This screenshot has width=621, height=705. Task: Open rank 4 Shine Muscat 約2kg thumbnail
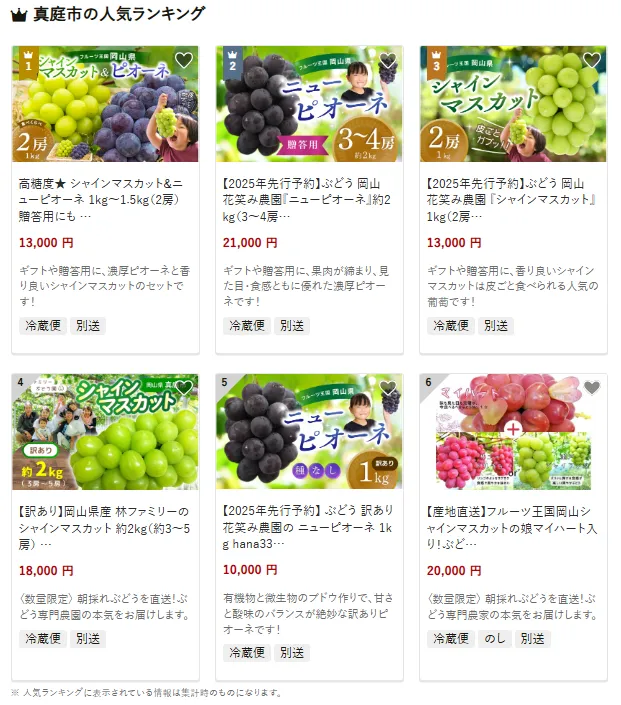pyautogui.click(x=105, y=432)
